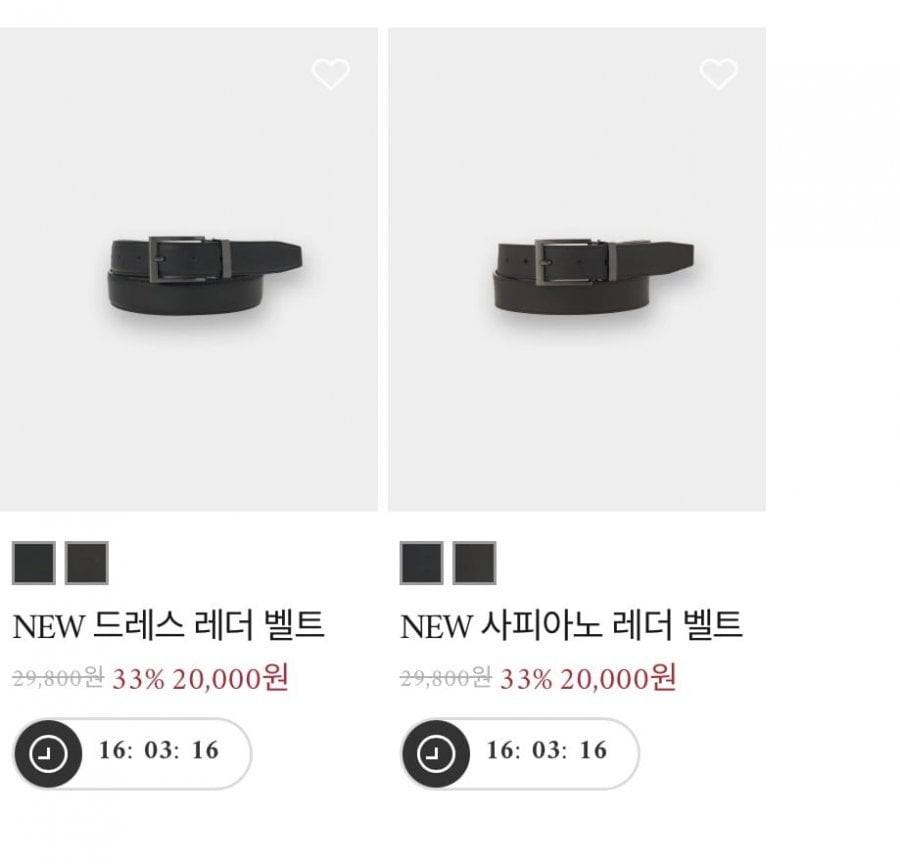This screenshot has height=864, width=900.
Task: Click the clock icon under 사피아노 레더 벨트
Action: click(436, 753)
